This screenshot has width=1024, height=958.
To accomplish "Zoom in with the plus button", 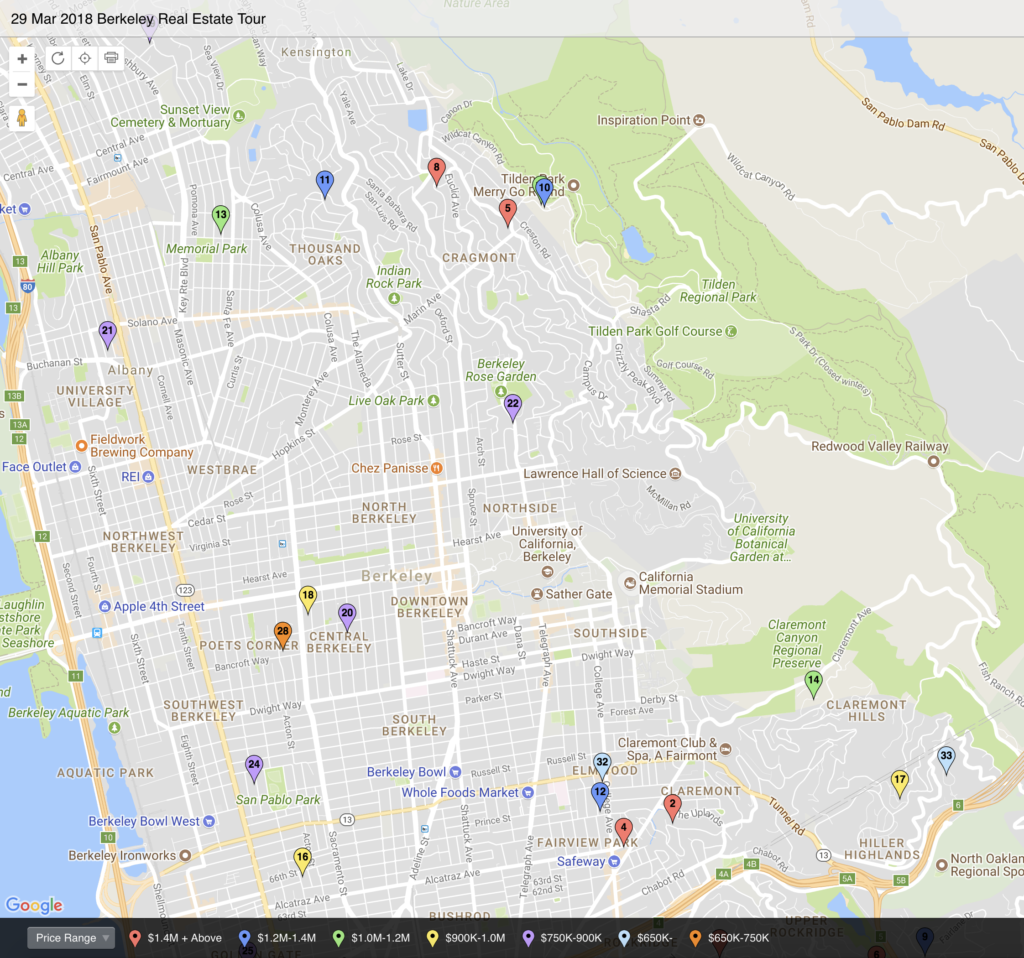I will coord(22,59).
